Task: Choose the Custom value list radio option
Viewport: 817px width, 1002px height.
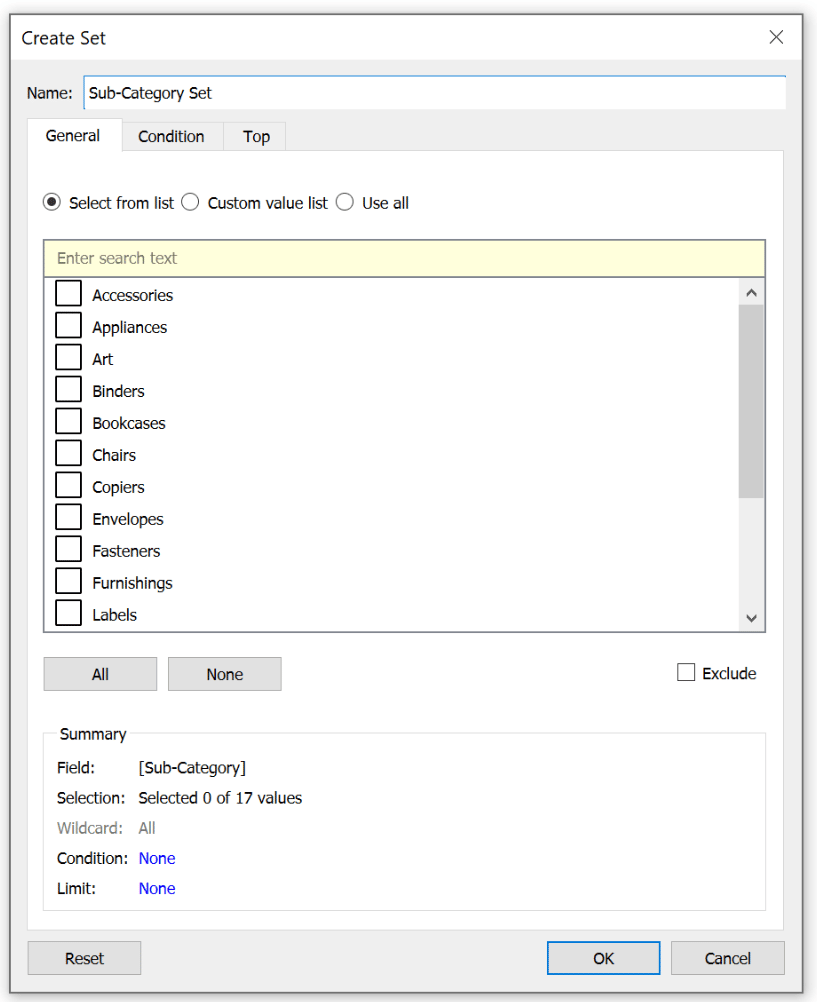Action: click(x=191, y=203)
